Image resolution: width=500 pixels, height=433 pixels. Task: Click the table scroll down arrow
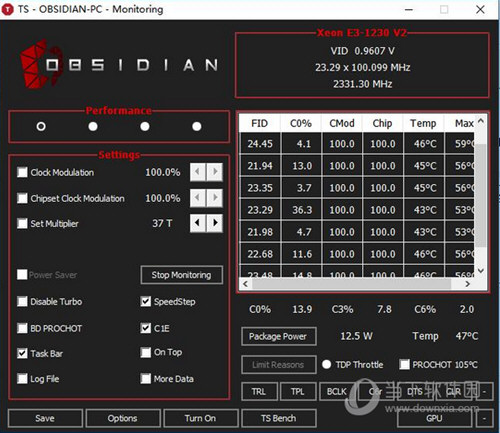[481, 270]
